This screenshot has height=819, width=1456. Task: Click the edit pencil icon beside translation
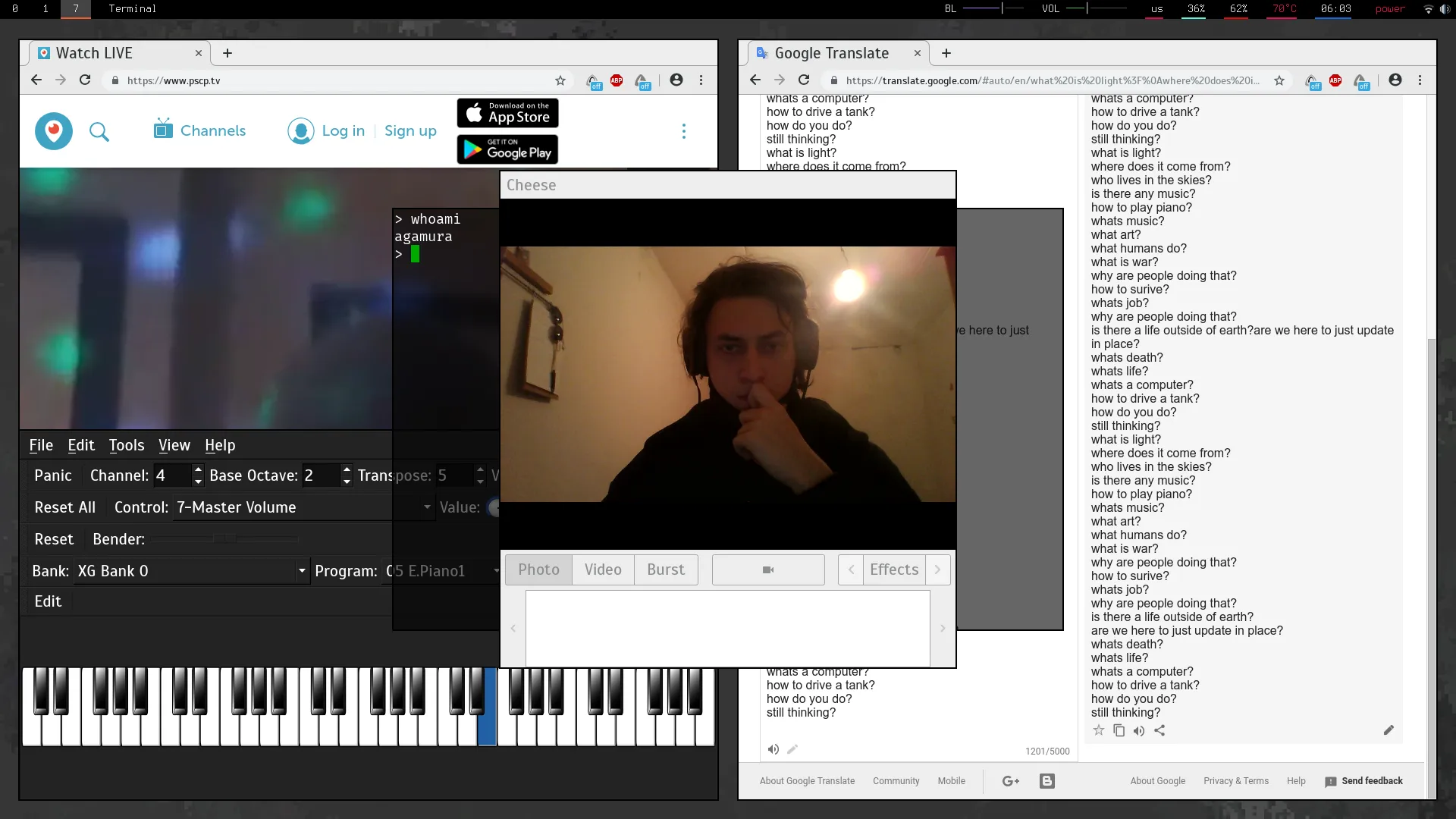click(1389, 730)
